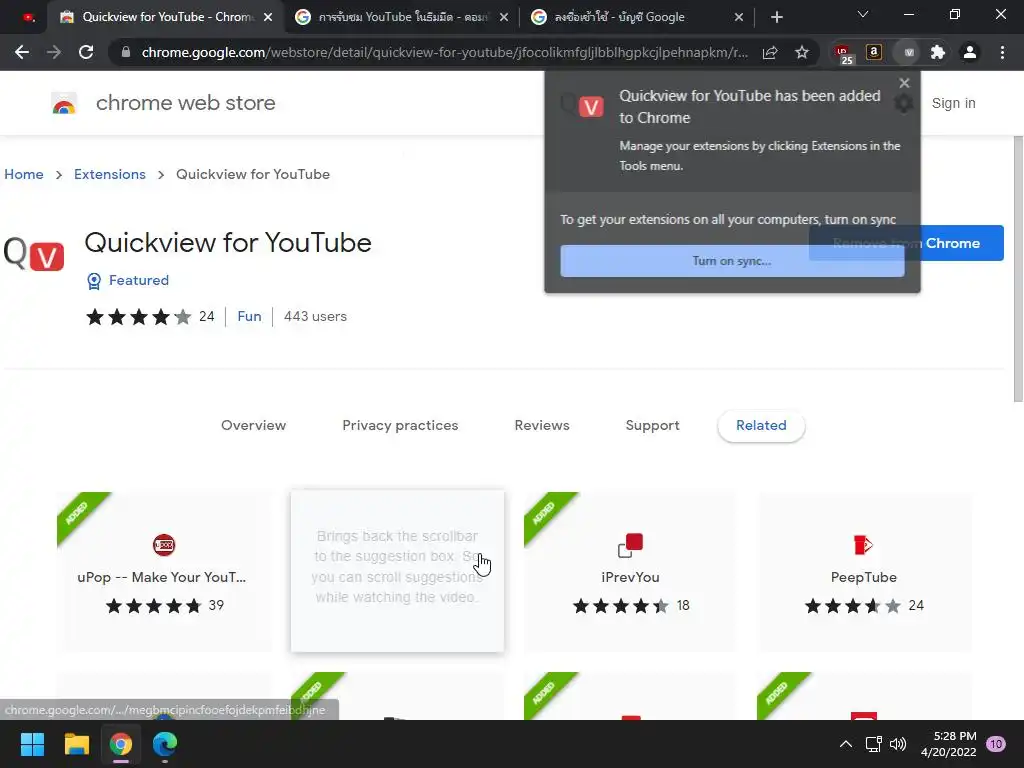Image resolution: width=1024 pixels, height=768 pixels.
Task: Open new tab with plus button
Action: tap(776, 17)
